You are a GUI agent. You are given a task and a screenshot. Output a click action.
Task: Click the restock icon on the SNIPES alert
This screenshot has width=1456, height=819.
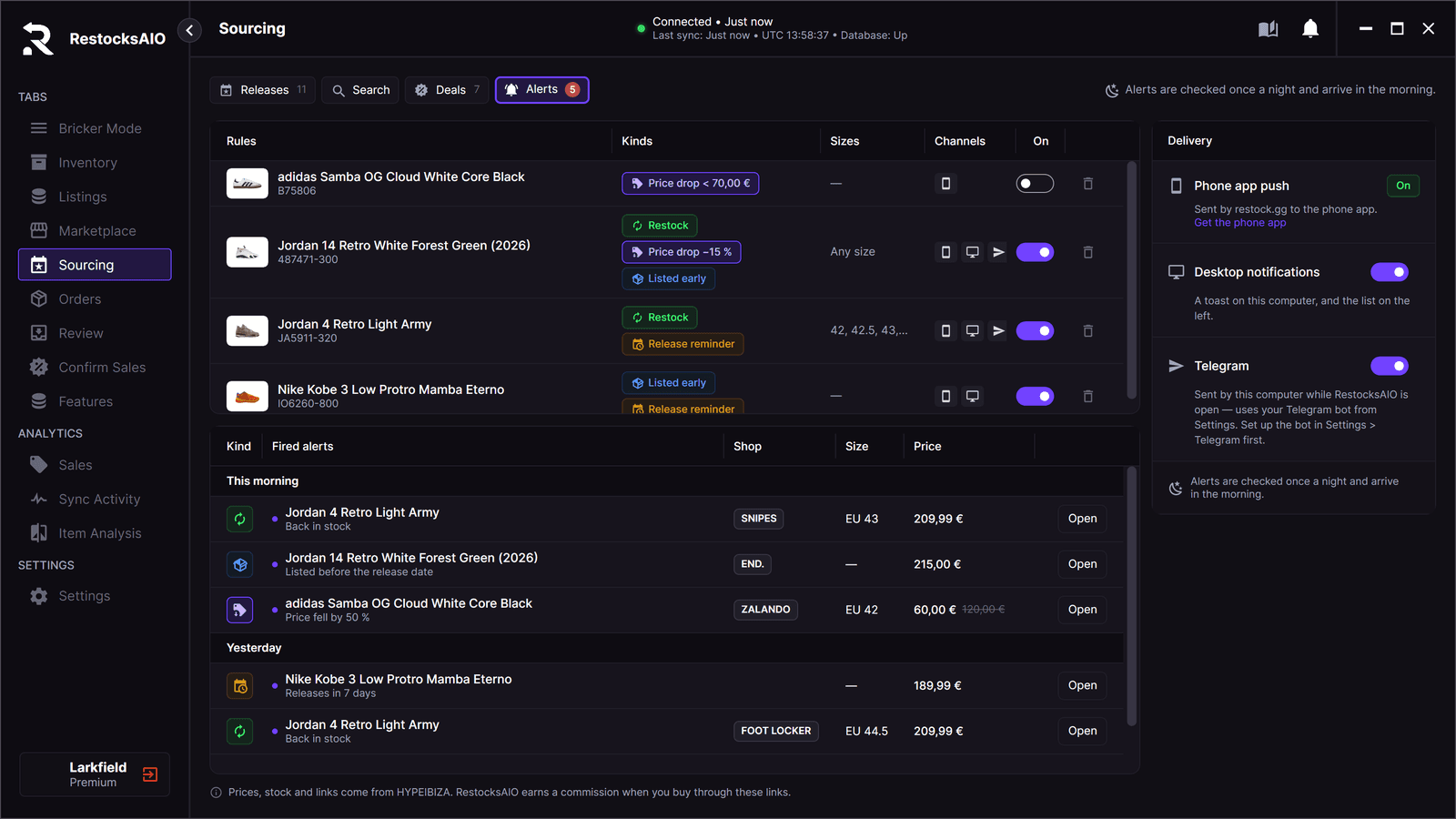point(240,519)
